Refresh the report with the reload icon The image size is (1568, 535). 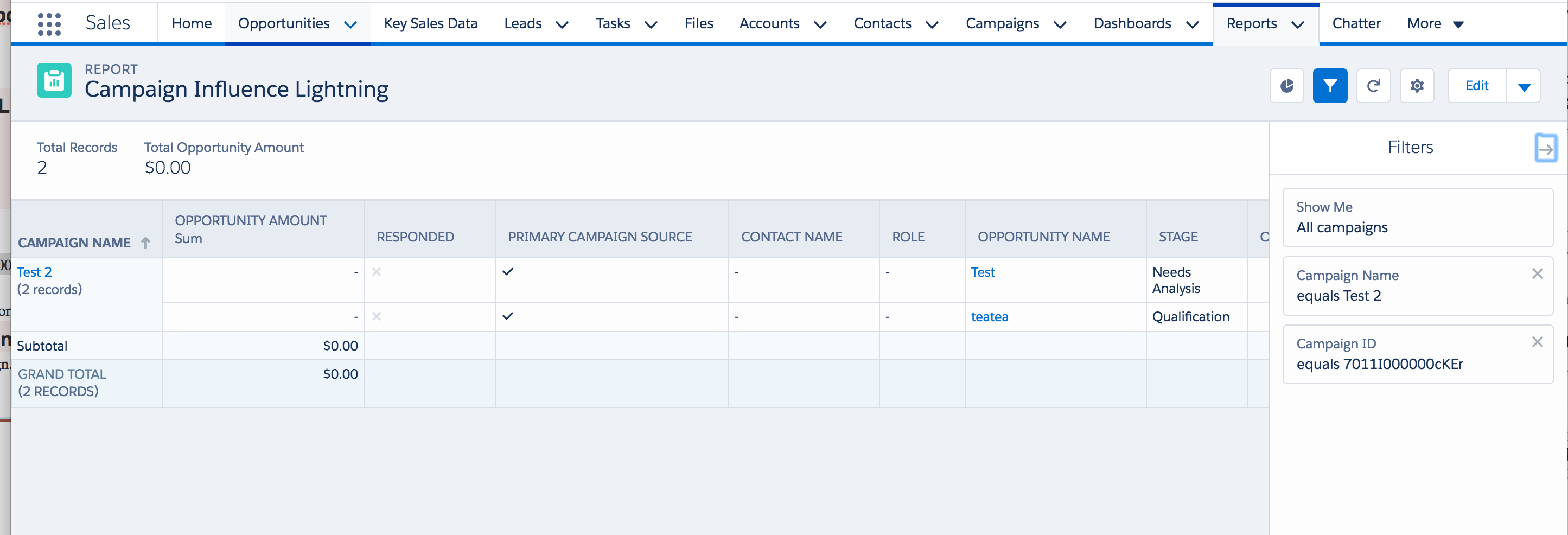pyautogui.click(x=1373, y=86)
